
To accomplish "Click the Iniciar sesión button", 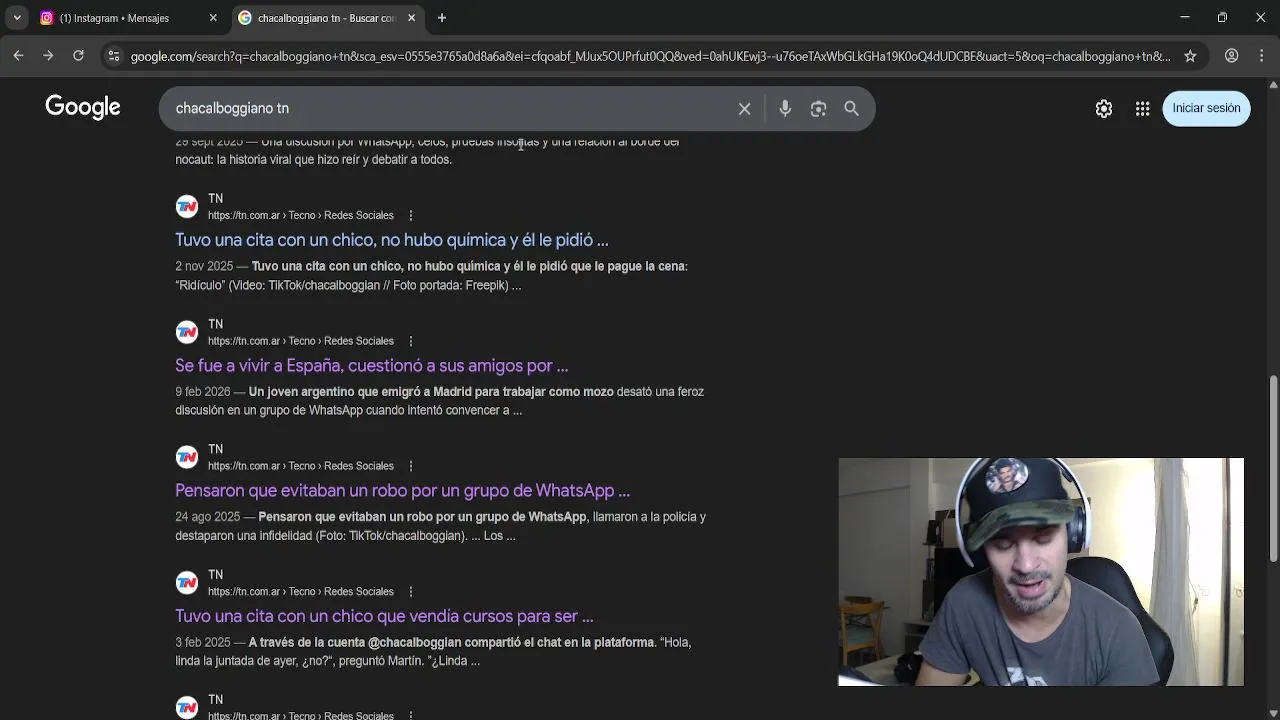I will tap(1206, 108).
